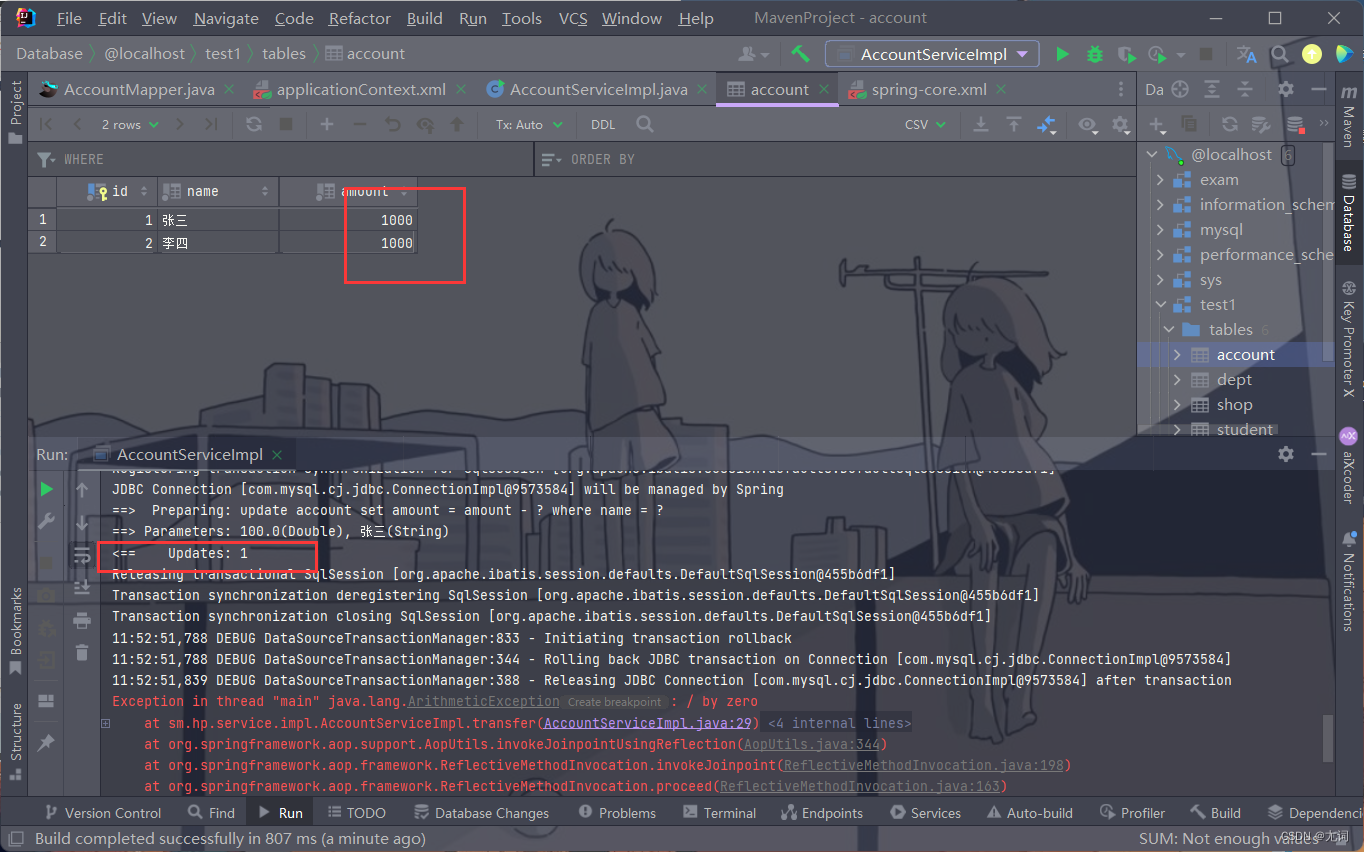Clear console output with trash icon
1364x852 pixels.
82,652
